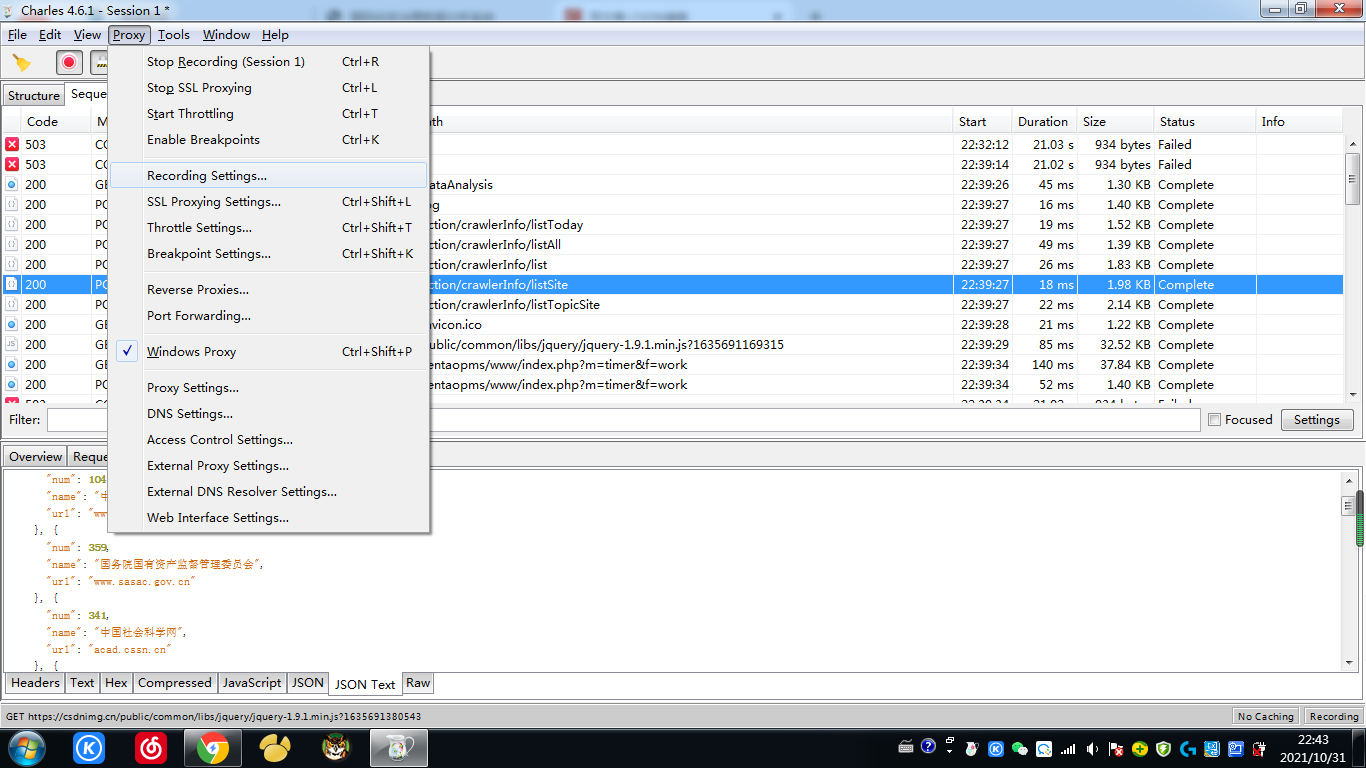The width and height of the screenshot is (1366, 768).
Task: Choose Stop SSL Proxying
Action: coord(268,88)
